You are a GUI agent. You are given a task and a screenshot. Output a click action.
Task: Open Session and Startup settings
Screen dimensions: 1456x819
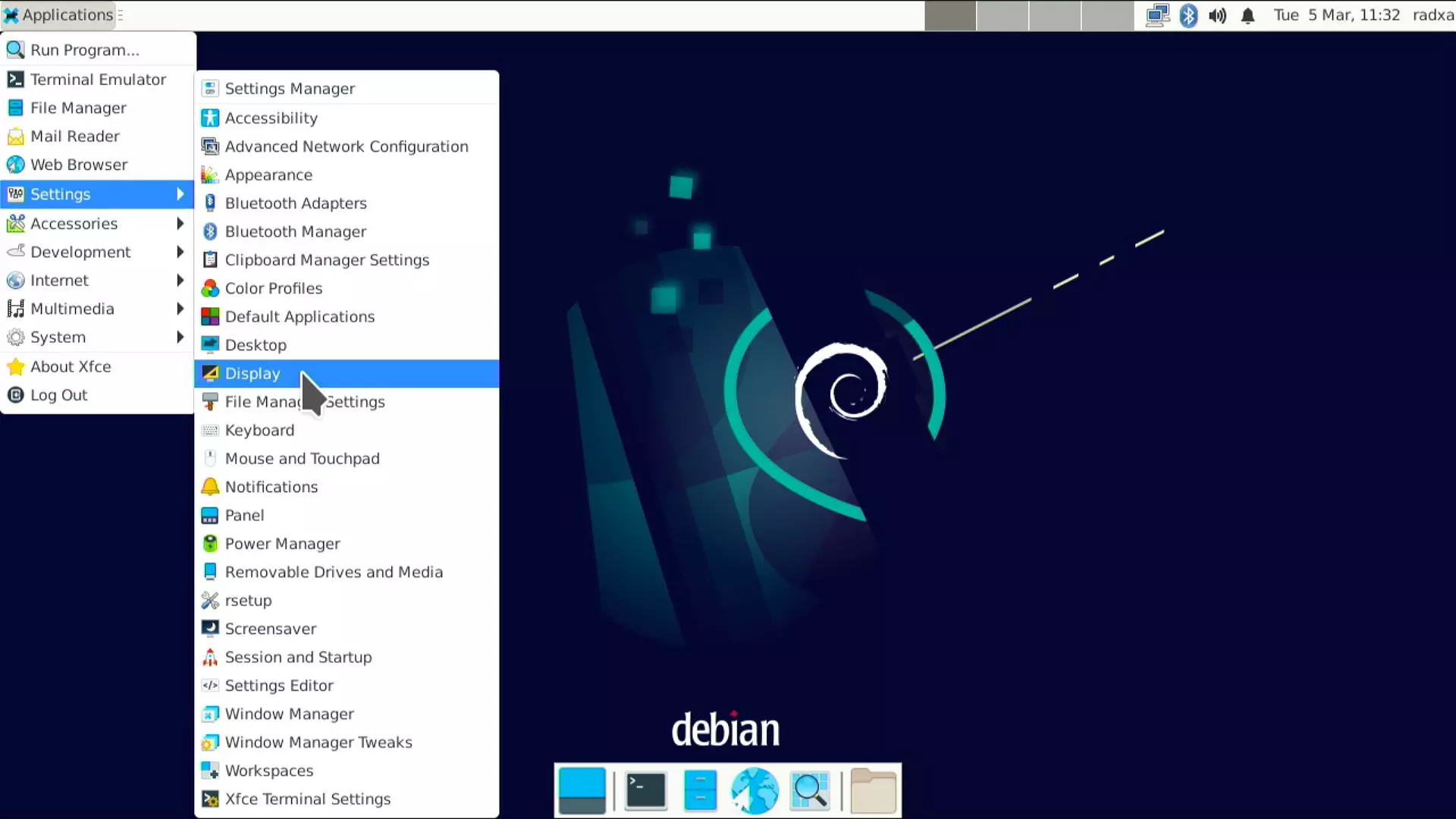click(298, 657)
